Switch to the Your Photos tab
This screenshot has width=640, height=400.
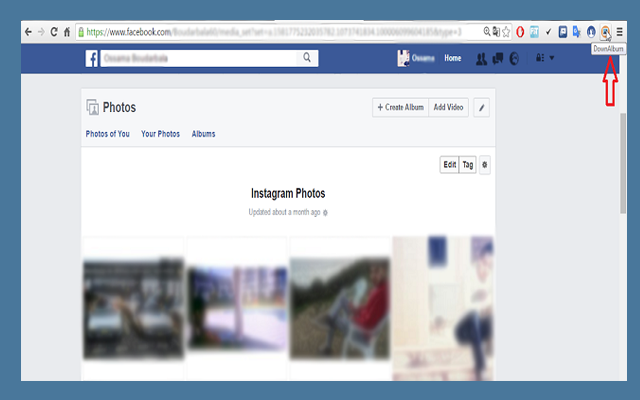pos(160,134)
